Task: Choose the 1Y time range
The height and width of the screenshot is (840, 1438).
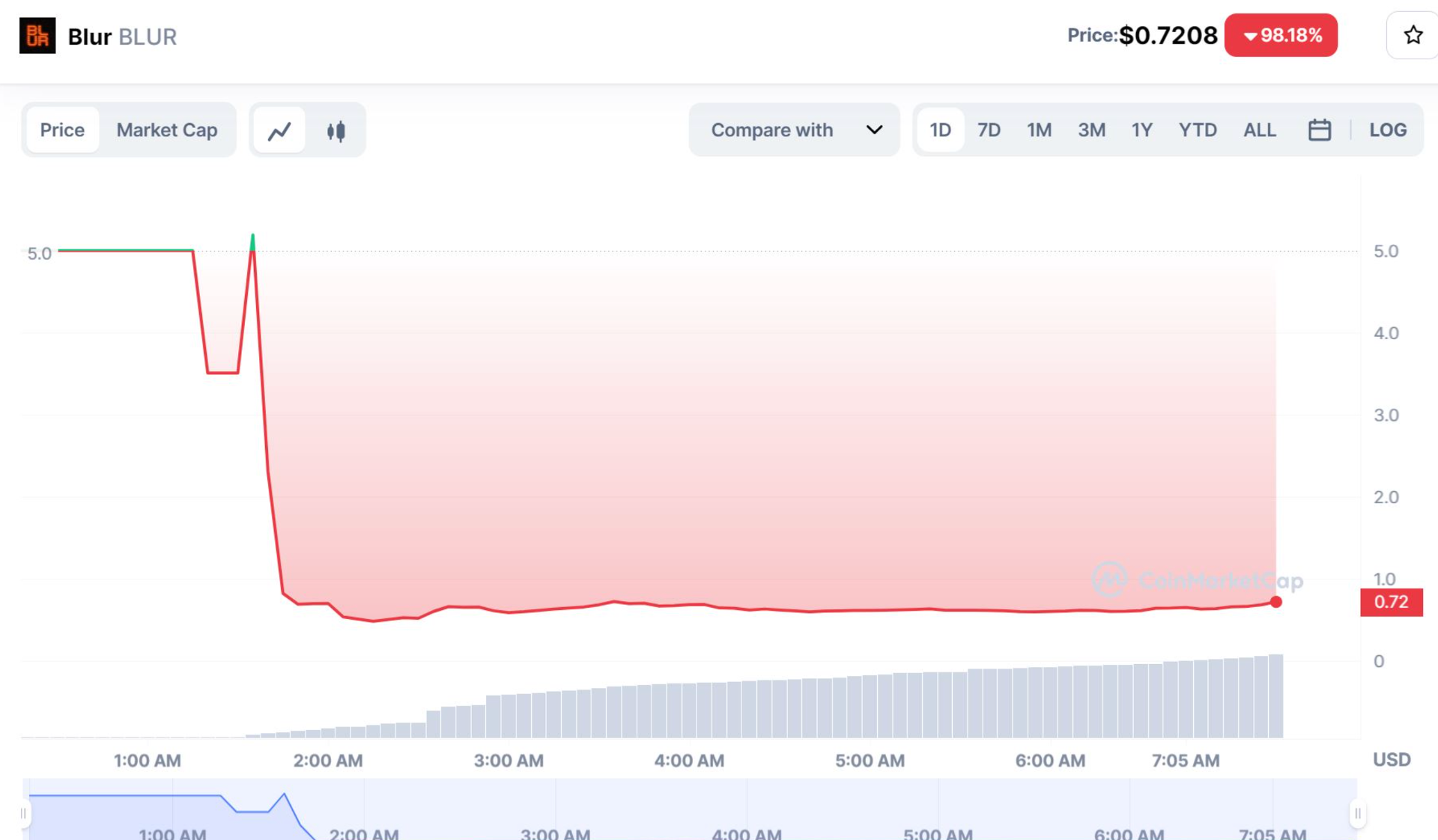Action: [1141, 130]
